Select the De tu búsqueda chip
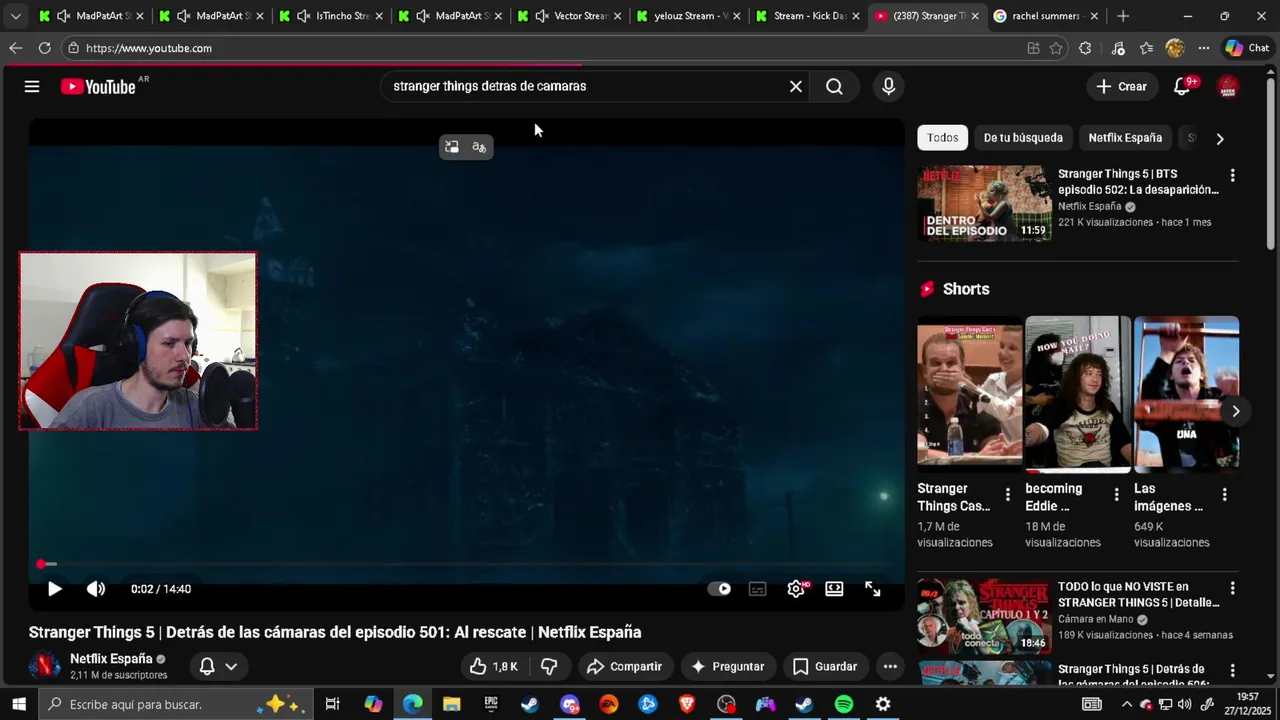This screenshot has width=1280, height=720. pos(1023,138)
